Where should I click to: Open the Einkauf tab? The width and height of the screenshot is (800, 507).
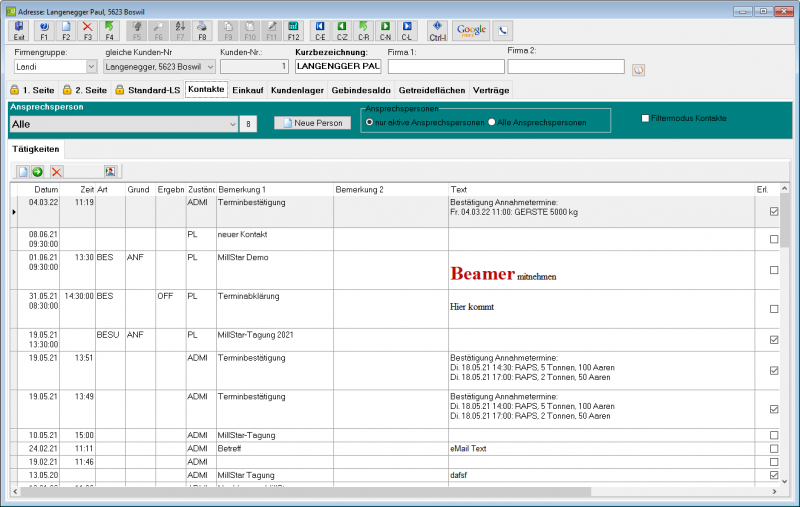(247, 90)
